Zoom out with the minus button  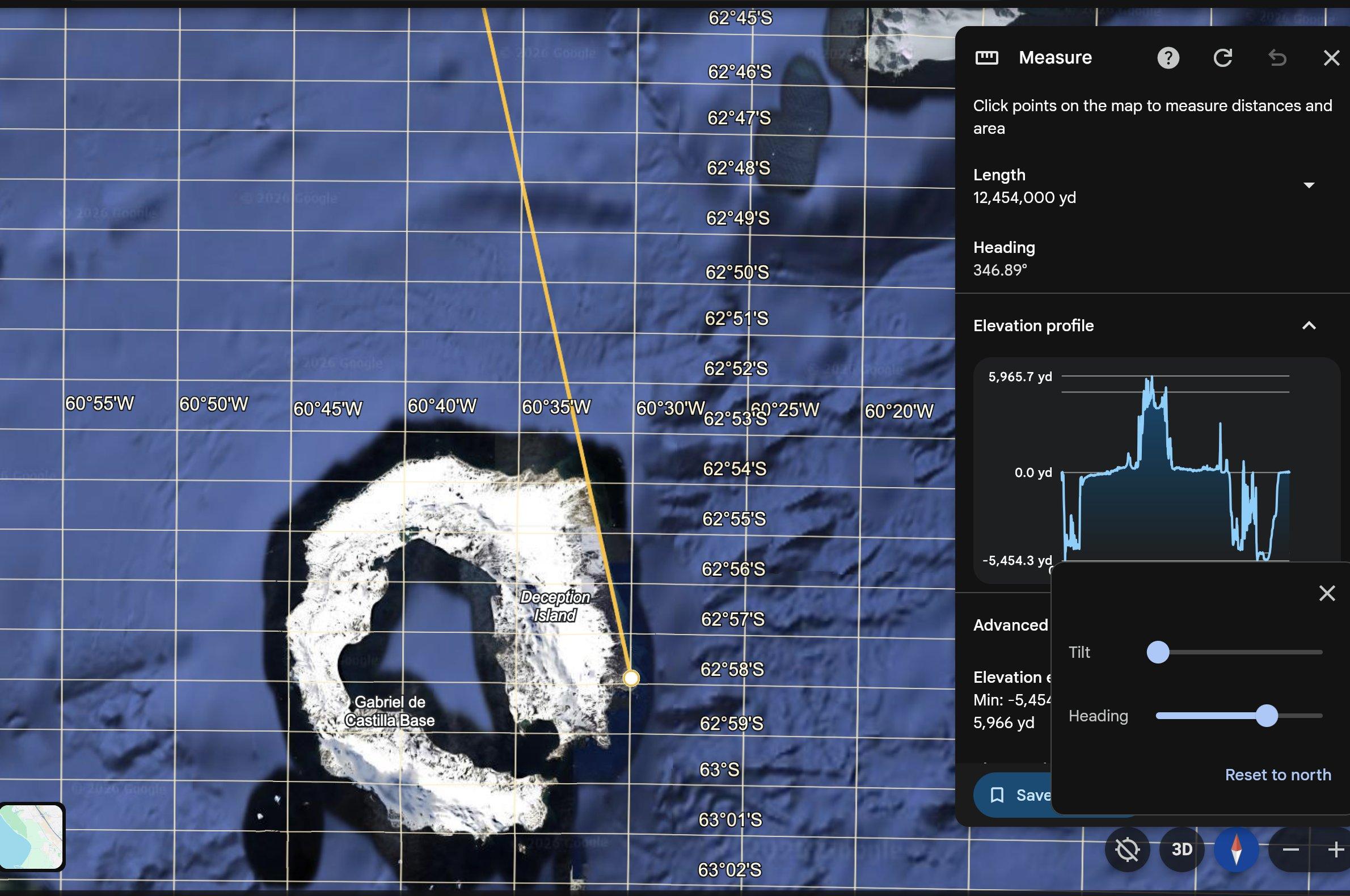[1291, 849]
